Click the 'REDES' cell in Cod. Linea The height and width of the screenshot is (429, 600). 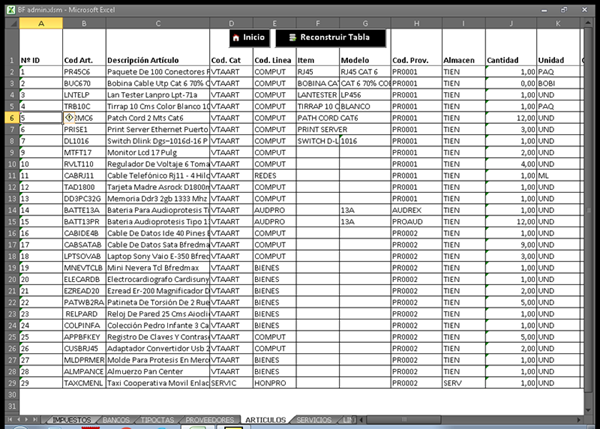click(274, 175)
